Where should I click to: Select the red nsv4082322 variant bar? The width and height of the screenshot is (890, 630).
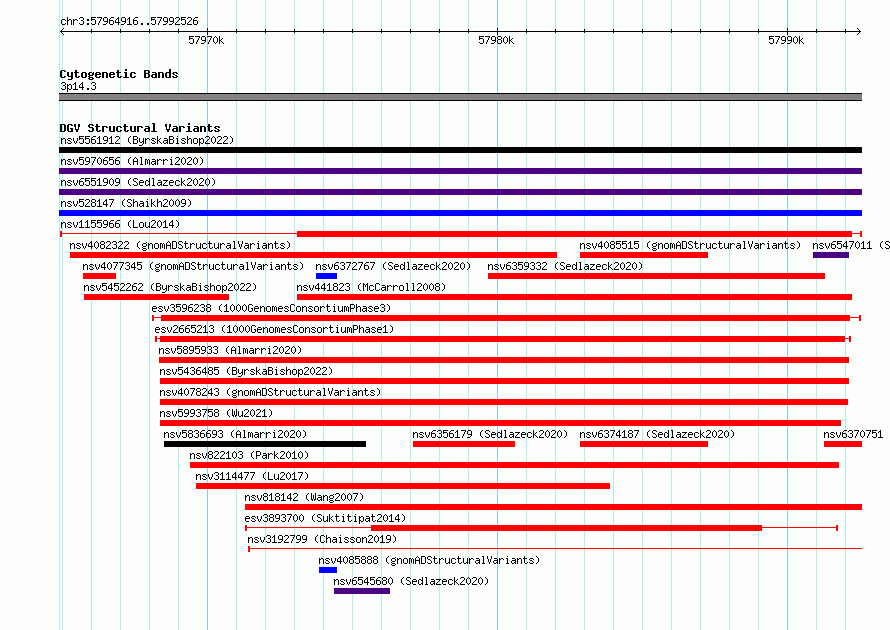coord(313,255)
